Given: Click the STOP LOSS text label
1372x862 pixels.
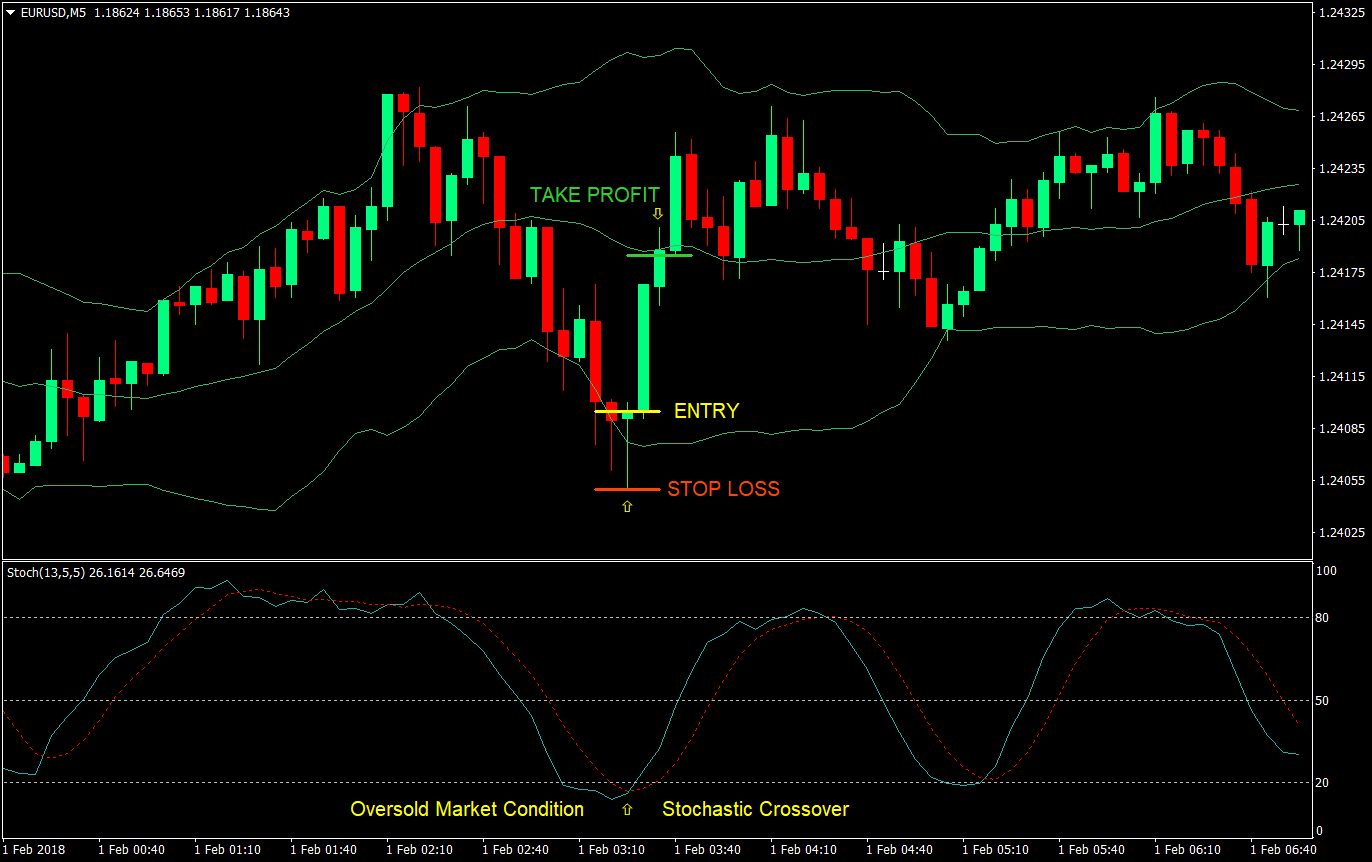Looking at the screenshot, I should [723, 489].
